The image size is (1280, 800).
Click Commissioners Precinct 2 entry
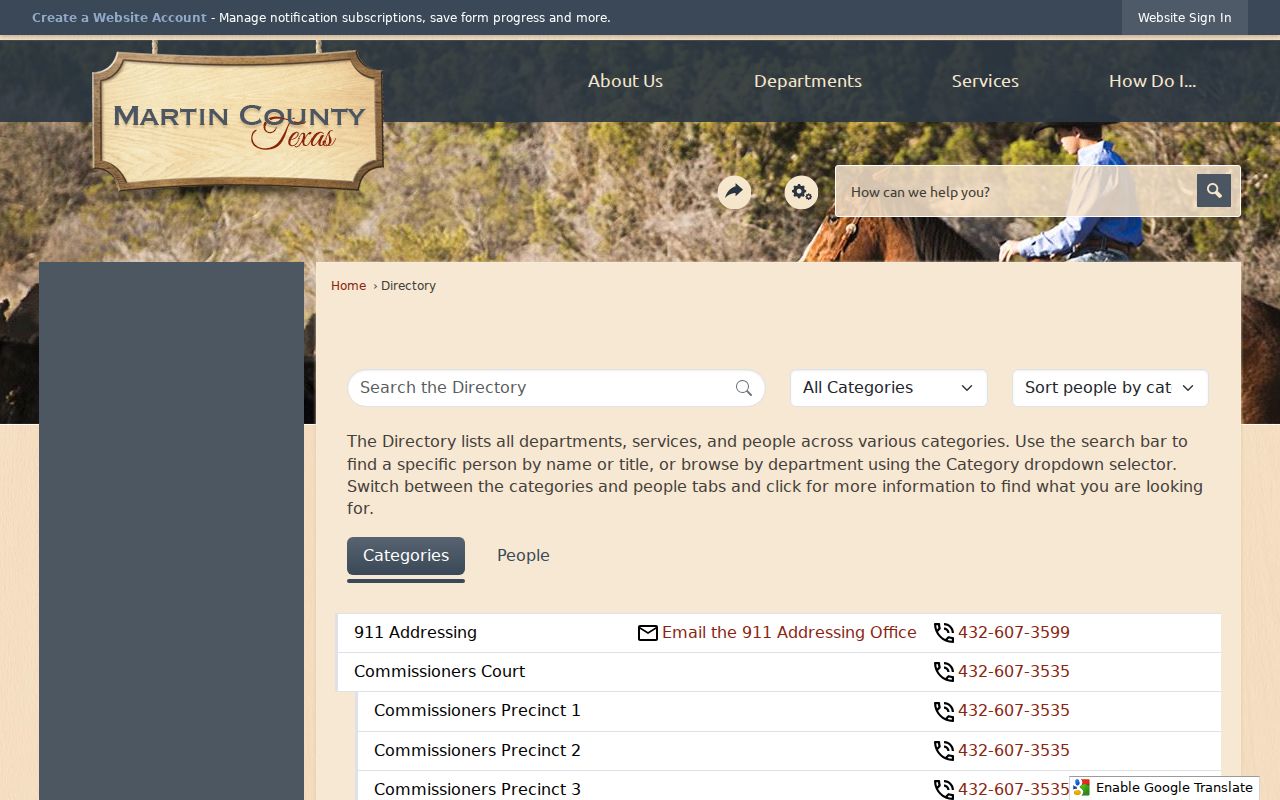pos(477,751)
